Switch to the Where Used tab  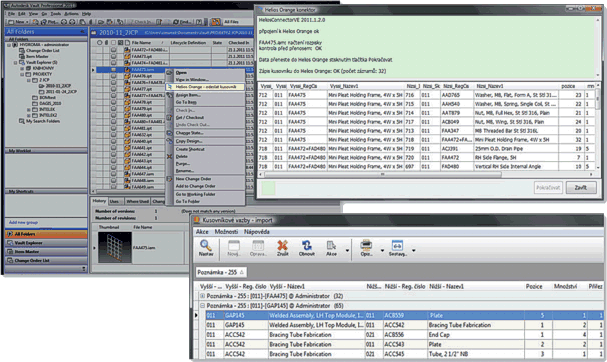137,201
